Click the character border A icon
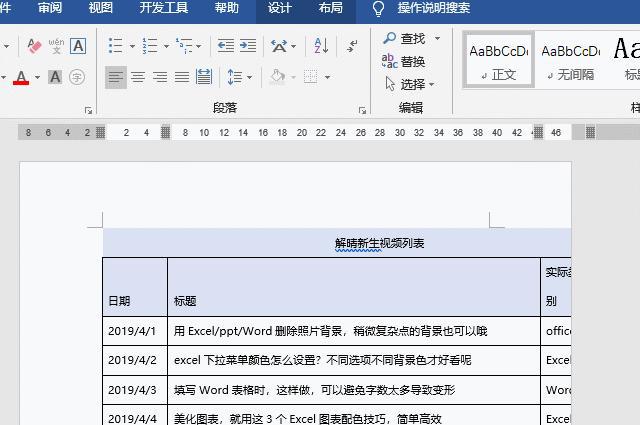Screen dimensions: 640x425 coord(78,46)
